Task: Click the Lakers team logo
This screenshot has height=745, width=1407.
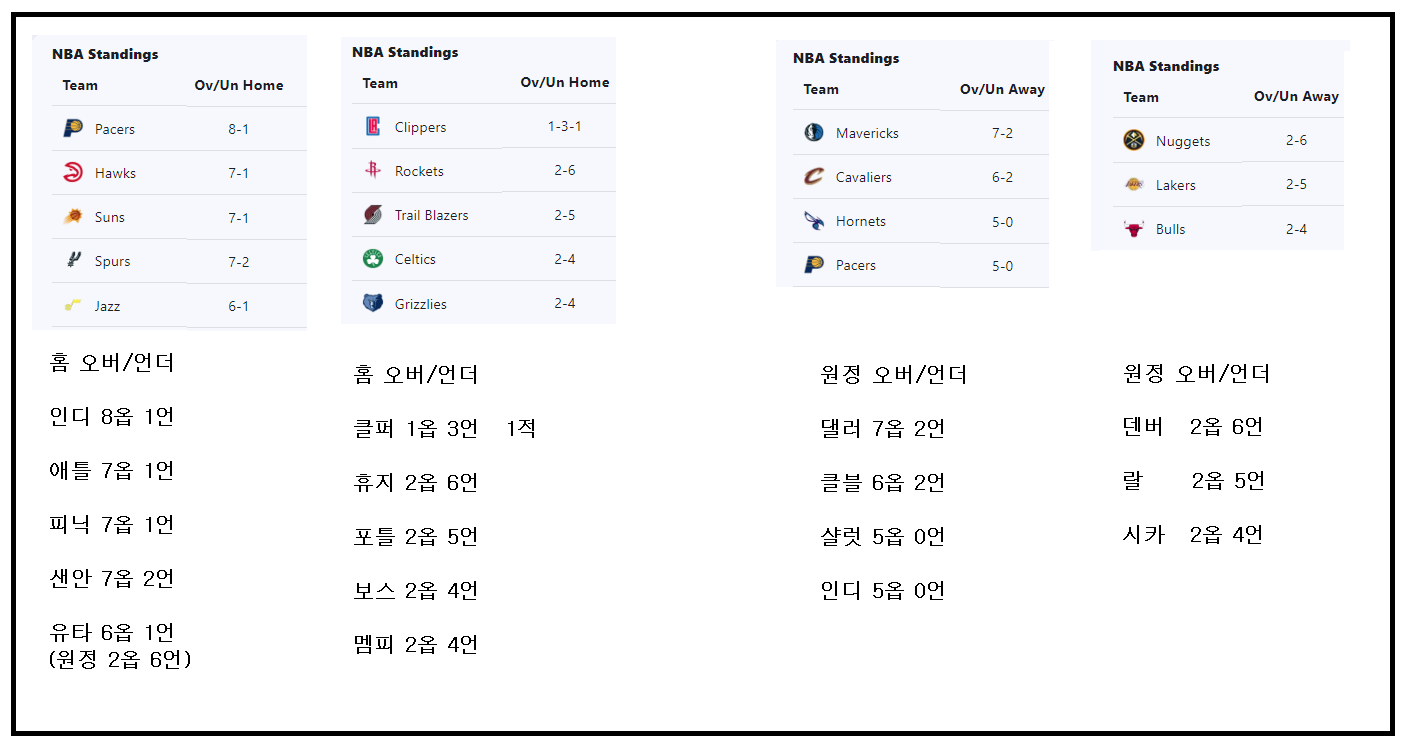Action: (x=1134, y=185)
